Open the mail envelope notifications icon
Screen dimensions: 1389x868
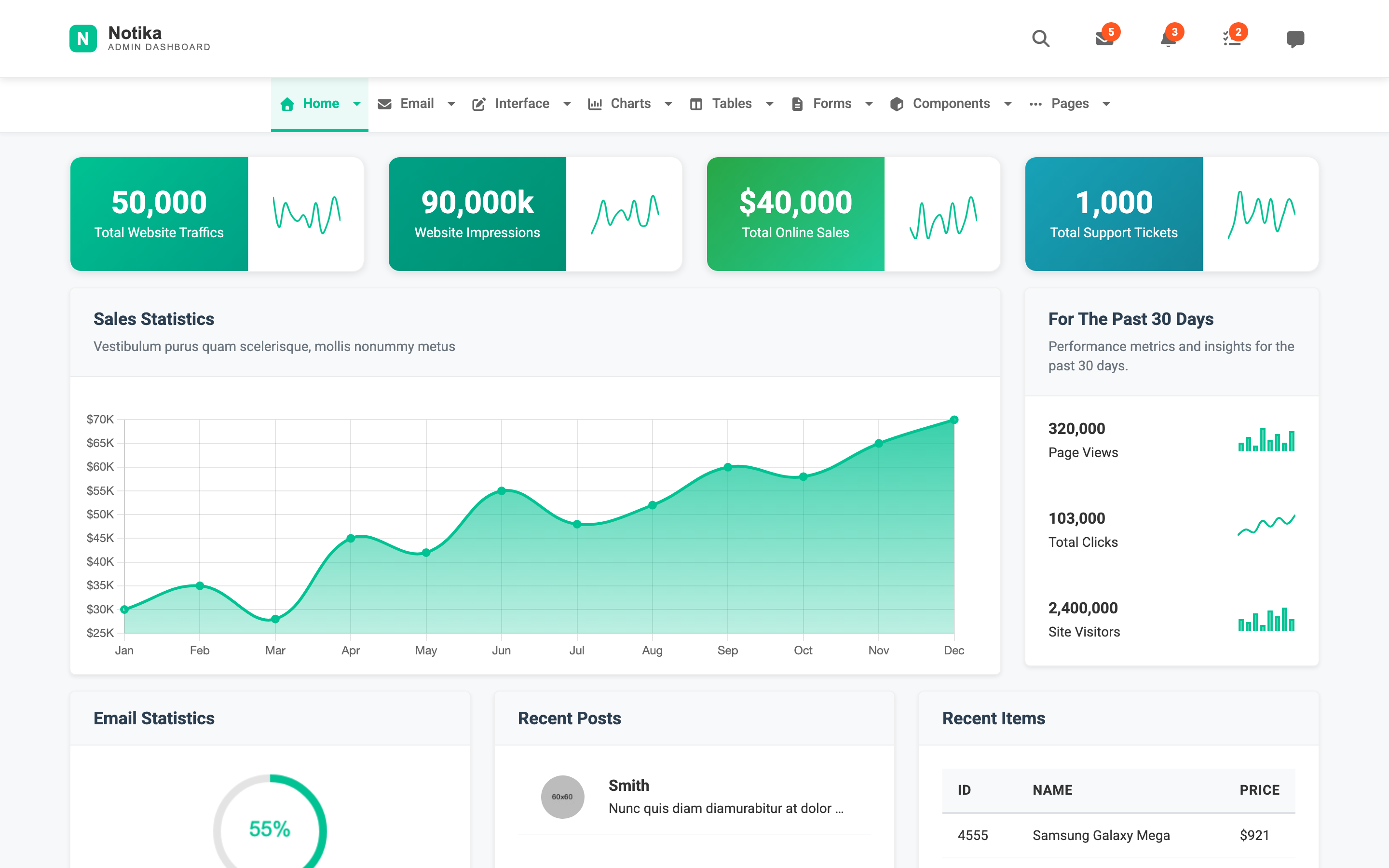point(1105,39)
